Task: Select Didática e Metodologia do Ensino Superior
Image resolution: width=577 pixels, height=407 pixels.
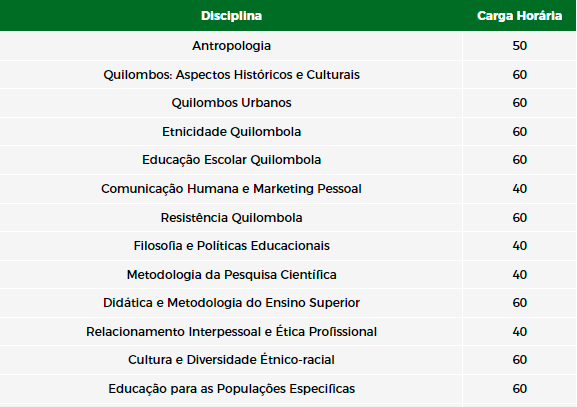Action: (231, 303)
